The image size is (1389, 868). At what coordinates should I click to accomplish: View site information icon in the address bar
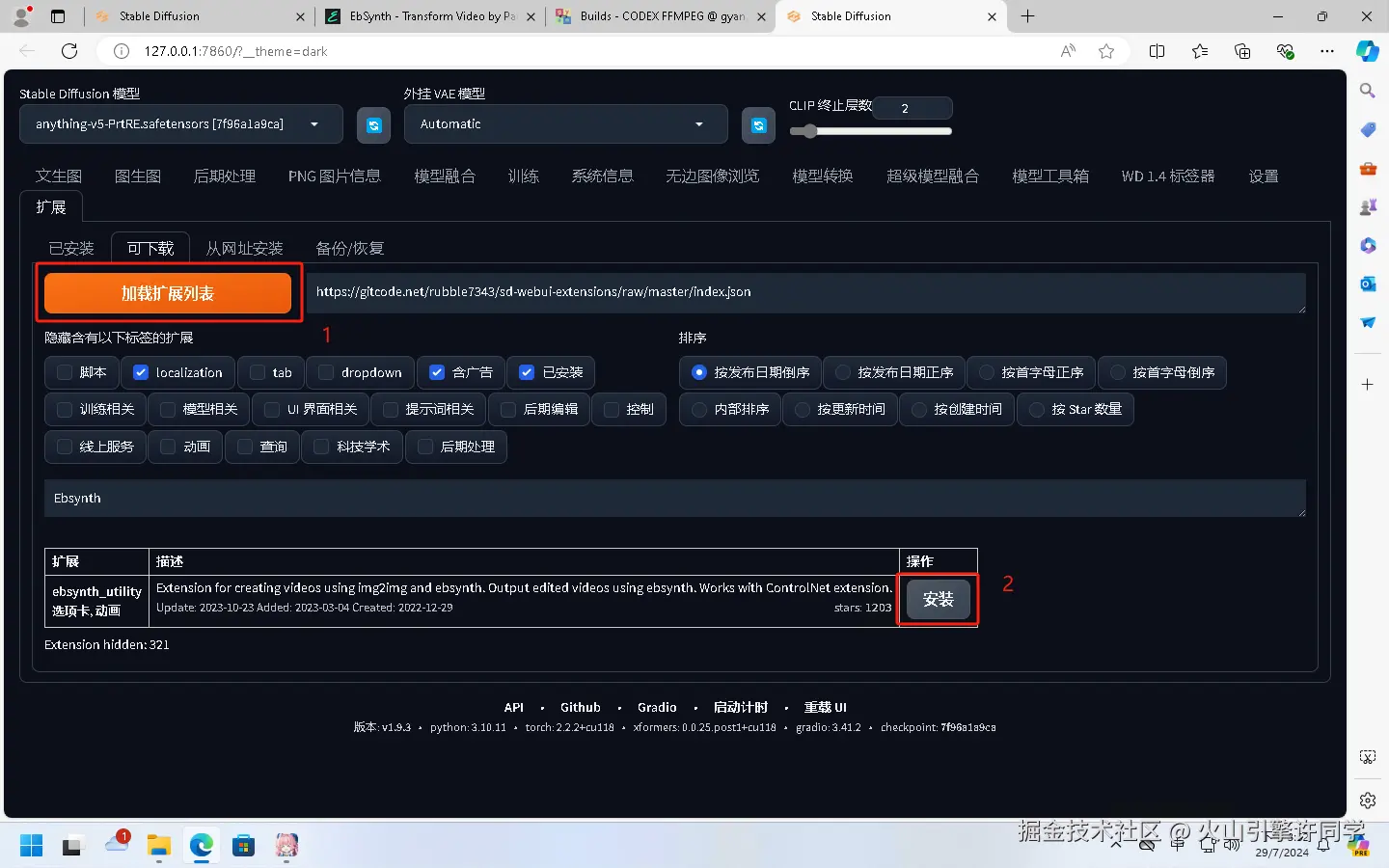(x=122, y=51)
